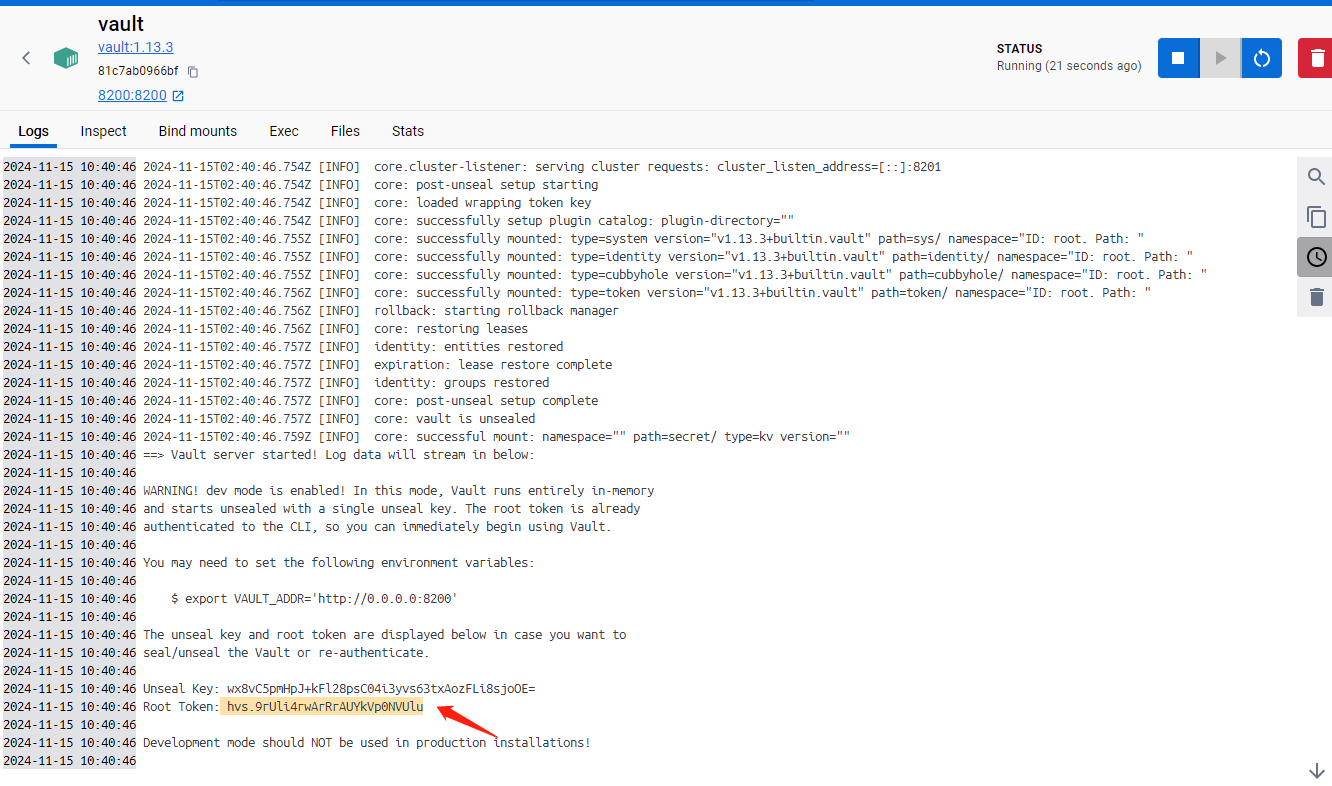This screenshot has width=1332, height=786.
Task: Toggle log timestamps with clock icon
Action: tap(1316, 257)
